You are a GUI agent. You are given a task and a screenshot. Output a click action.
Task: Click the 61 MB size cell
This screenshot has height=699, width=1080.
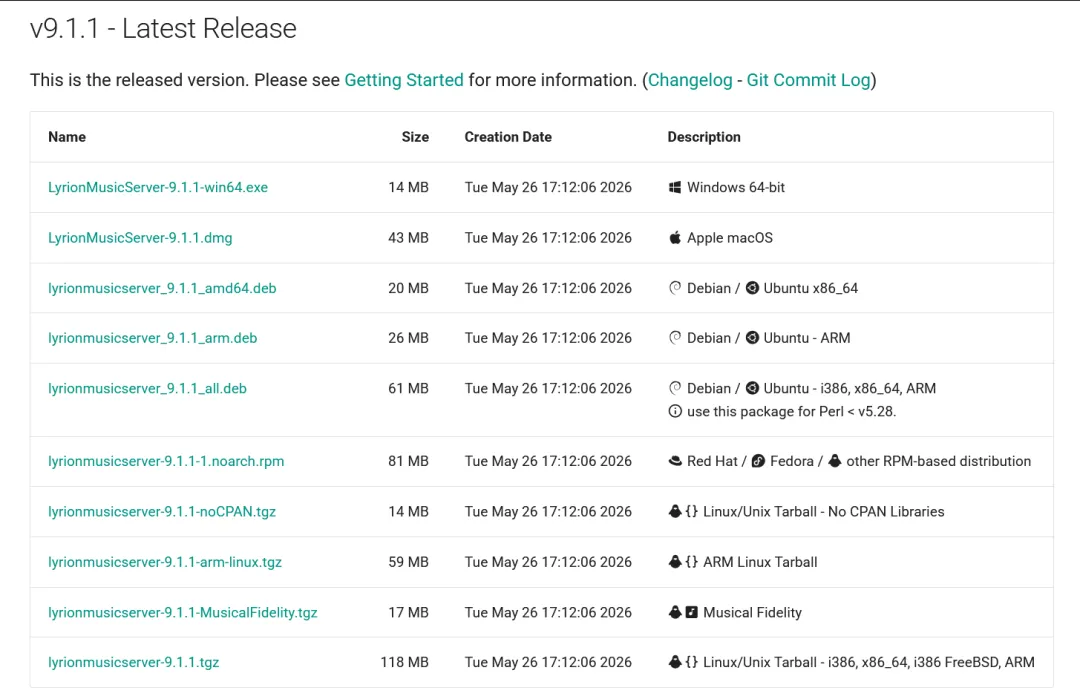coord(408,388)
